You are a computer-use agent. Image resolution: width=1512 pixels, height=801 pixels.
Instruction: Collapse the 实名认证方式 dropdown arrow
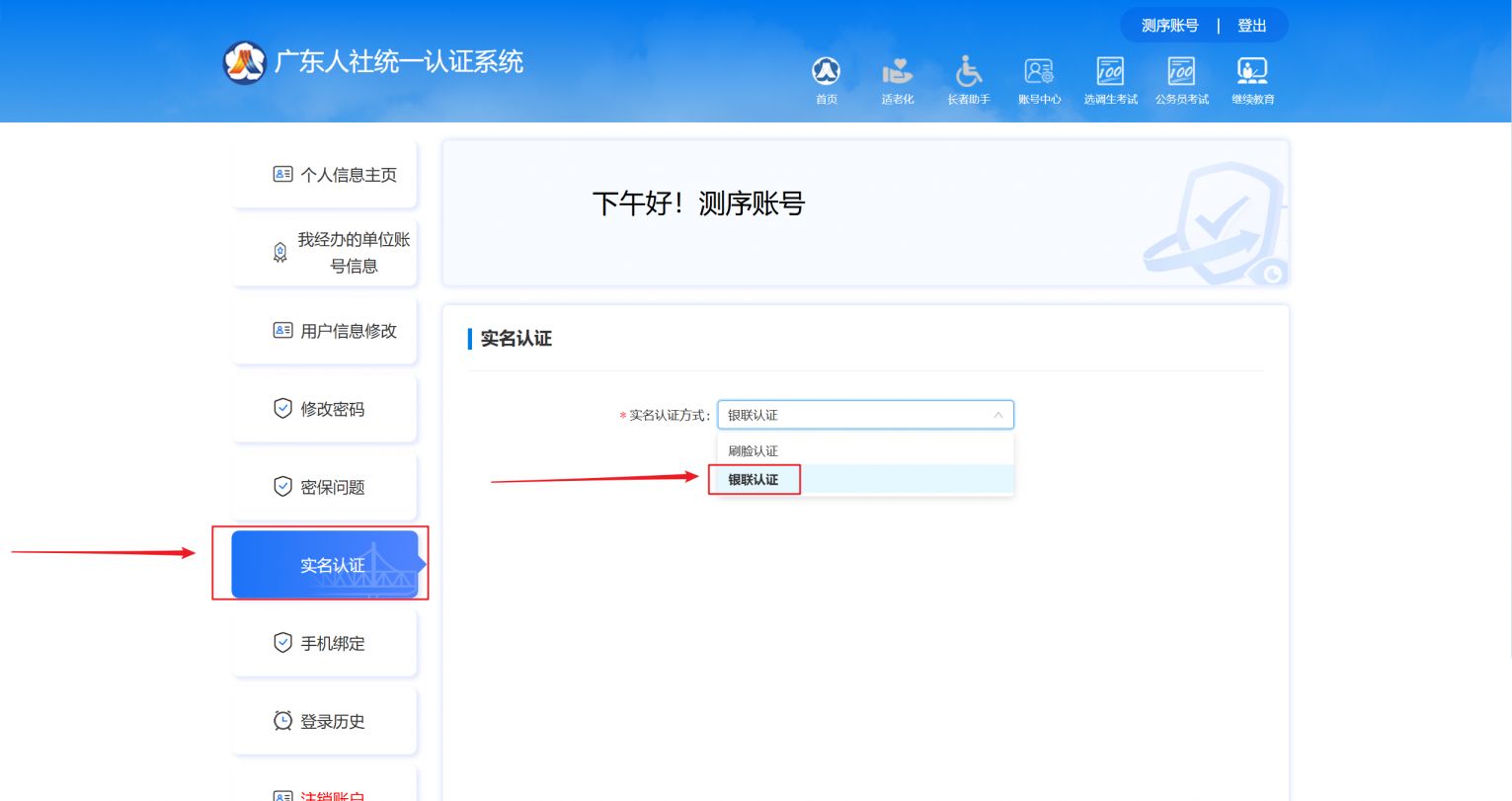pos(997,415)
